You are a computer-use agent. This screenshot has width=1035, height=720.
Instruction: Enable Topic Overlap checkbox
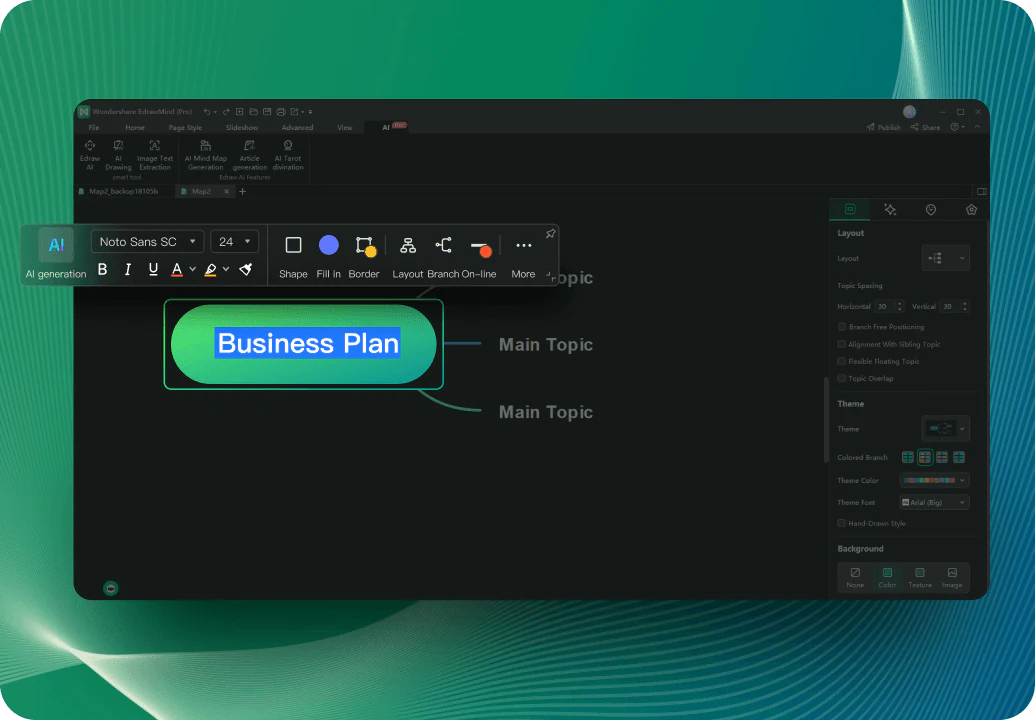(842, 378)
